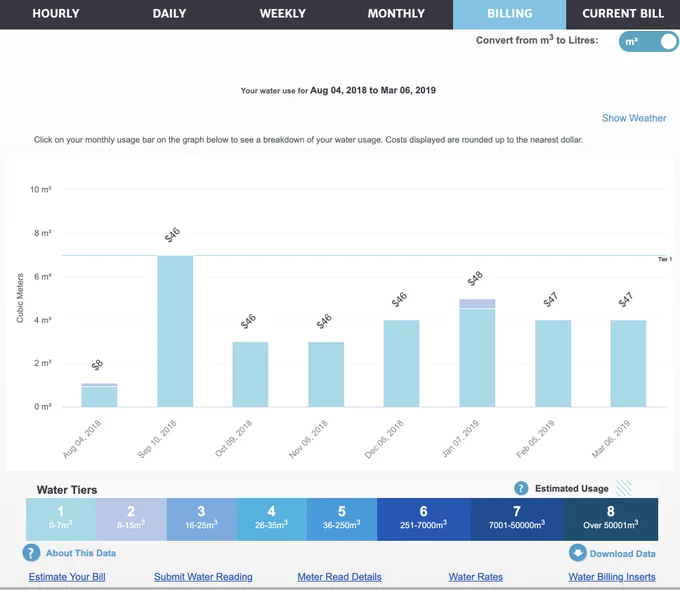
Task: Click the Download Data link text
Action: (622, 554)
